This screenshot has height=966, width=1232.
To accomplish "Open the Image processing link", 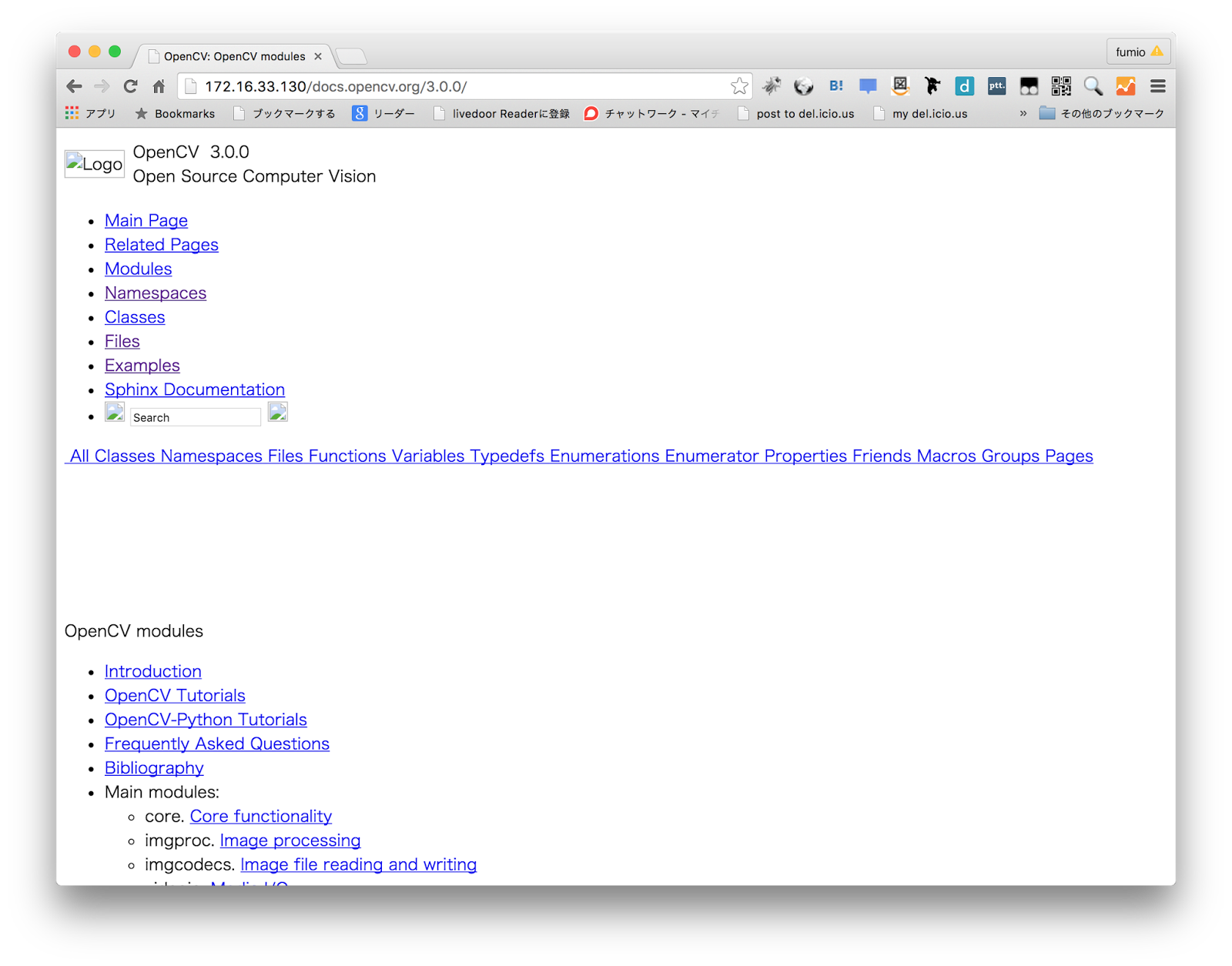I will click(290, 841).
